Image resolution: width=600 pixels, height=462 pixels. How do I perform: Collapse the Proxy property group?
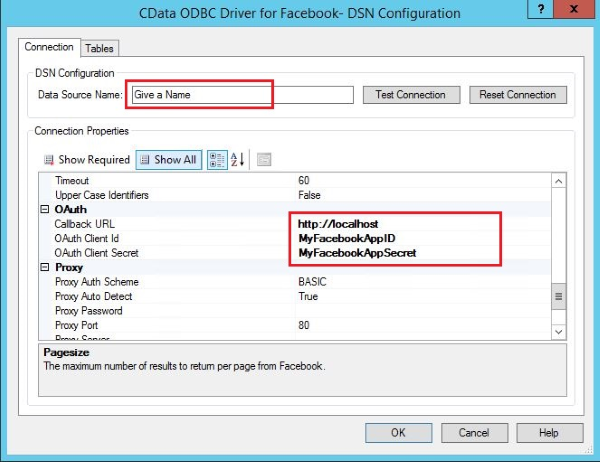click(x=46, y=268)
